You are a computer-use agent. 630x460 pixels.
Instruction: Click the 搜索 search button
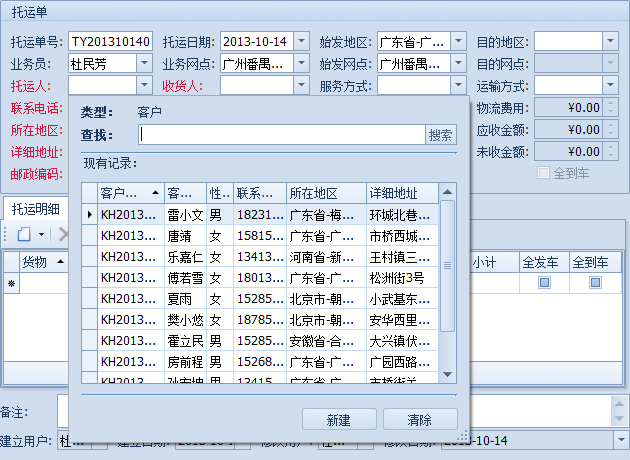pos(441,135)
